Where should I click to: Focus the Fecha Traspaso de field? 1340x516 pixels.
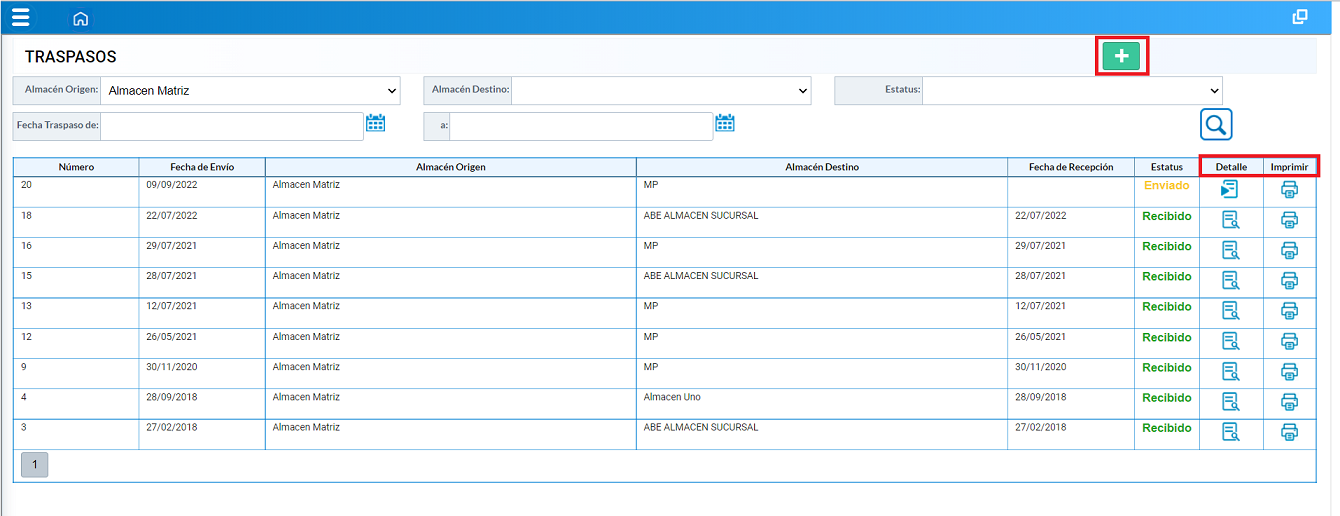232,126
